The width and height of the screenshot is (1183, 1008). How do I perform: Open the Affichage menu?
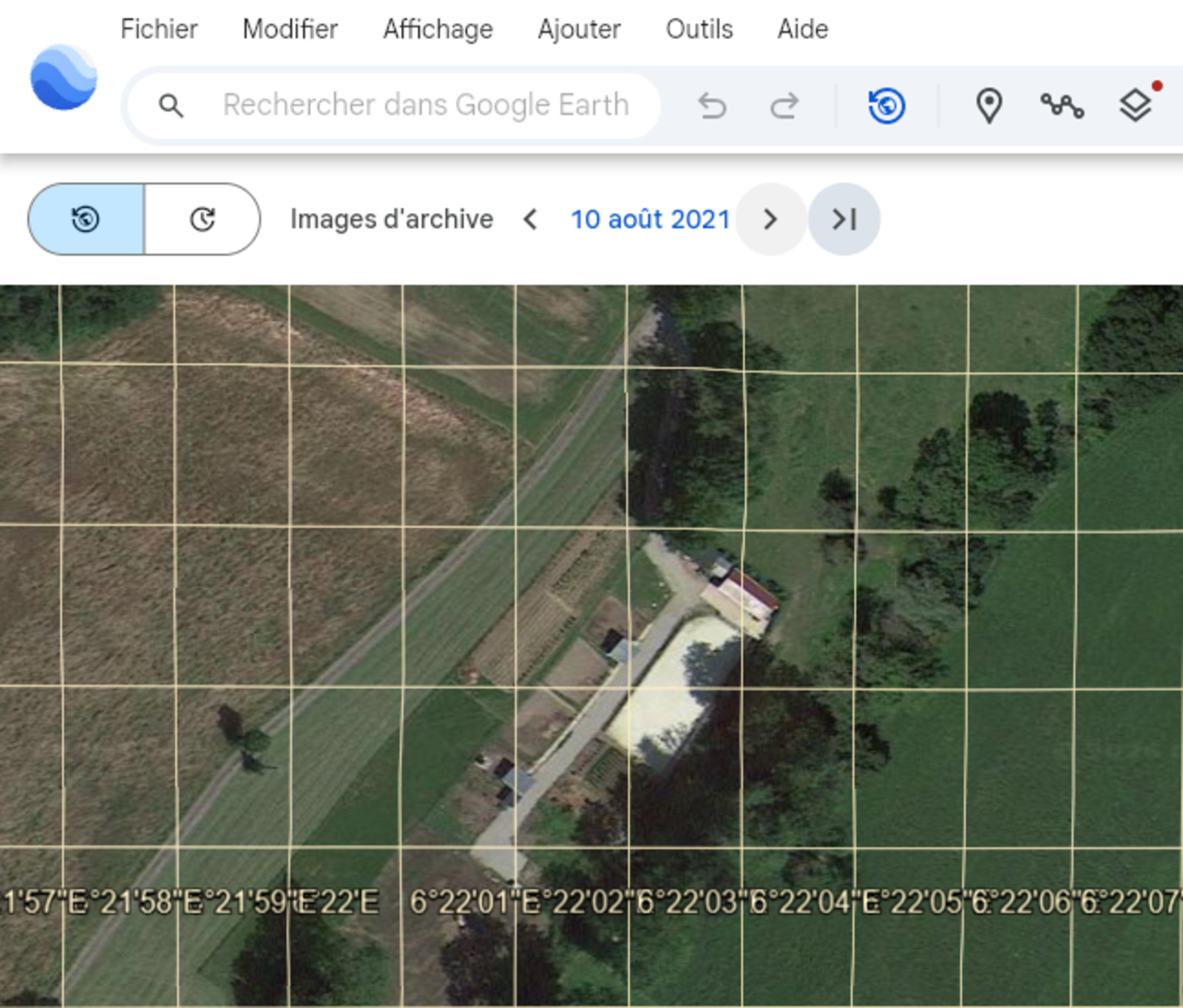438,30
